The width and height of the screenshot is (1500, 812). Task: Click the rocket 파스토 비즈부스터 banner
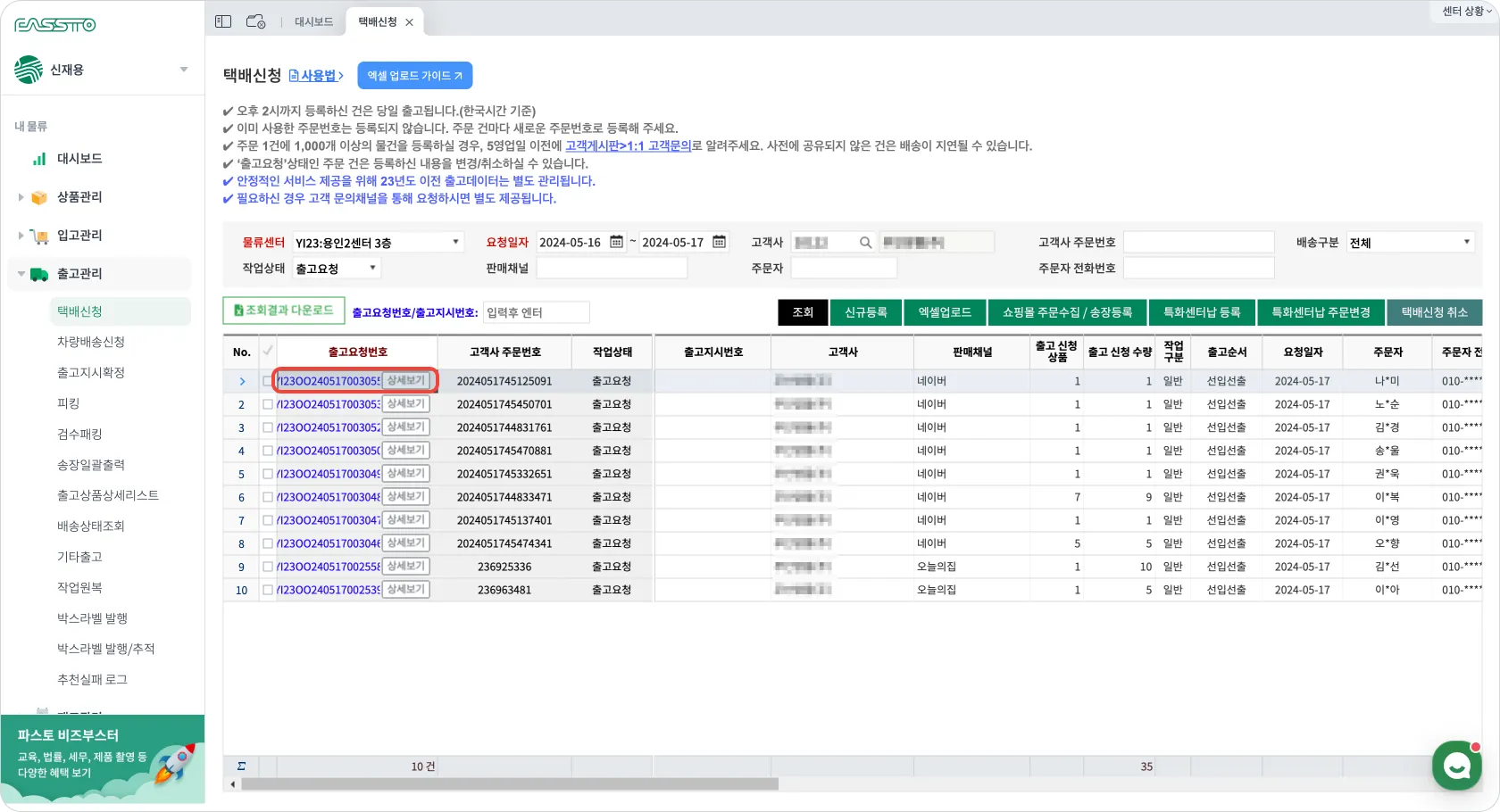(103, 759)
